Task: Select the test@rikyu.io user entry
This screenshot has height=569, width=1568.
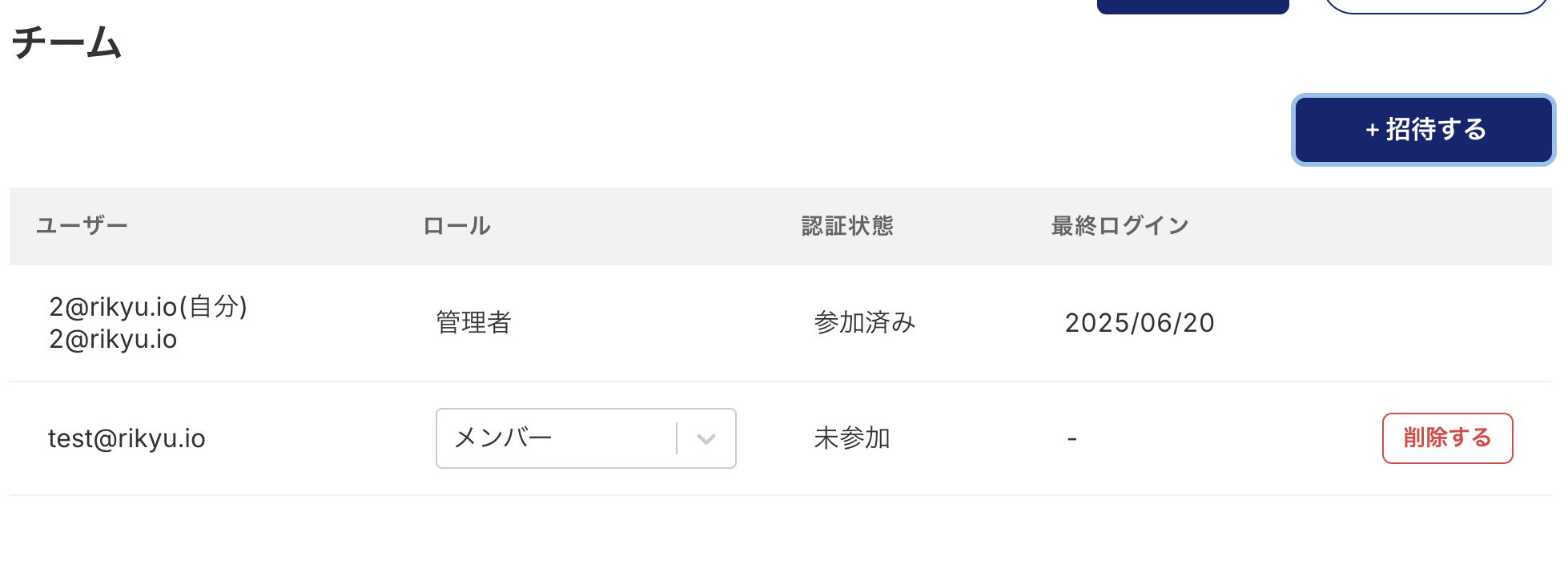Action: click(x=127, y=439)
